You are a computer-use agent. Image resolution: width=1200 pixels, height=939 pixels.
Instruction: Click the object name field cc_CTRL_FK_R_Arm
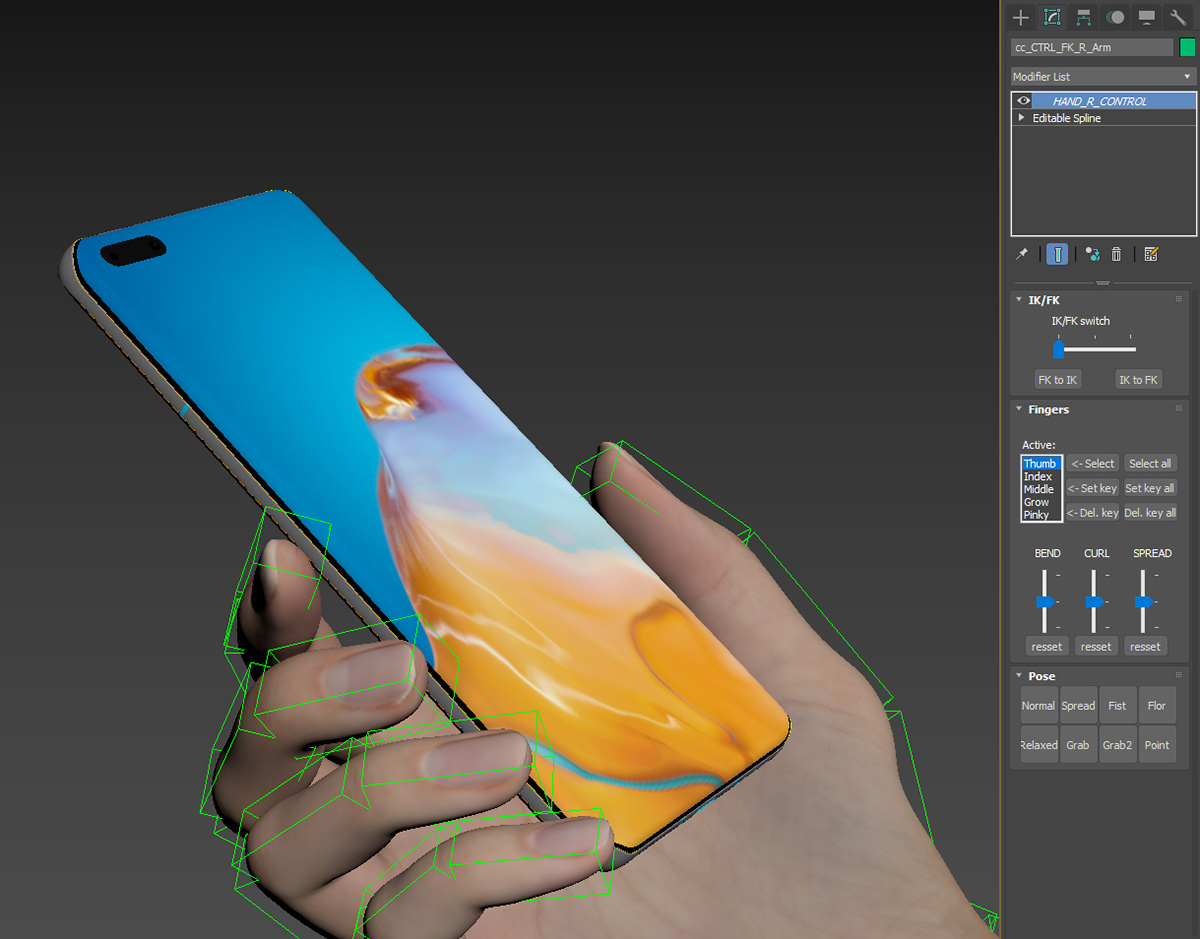[1091, 47]
